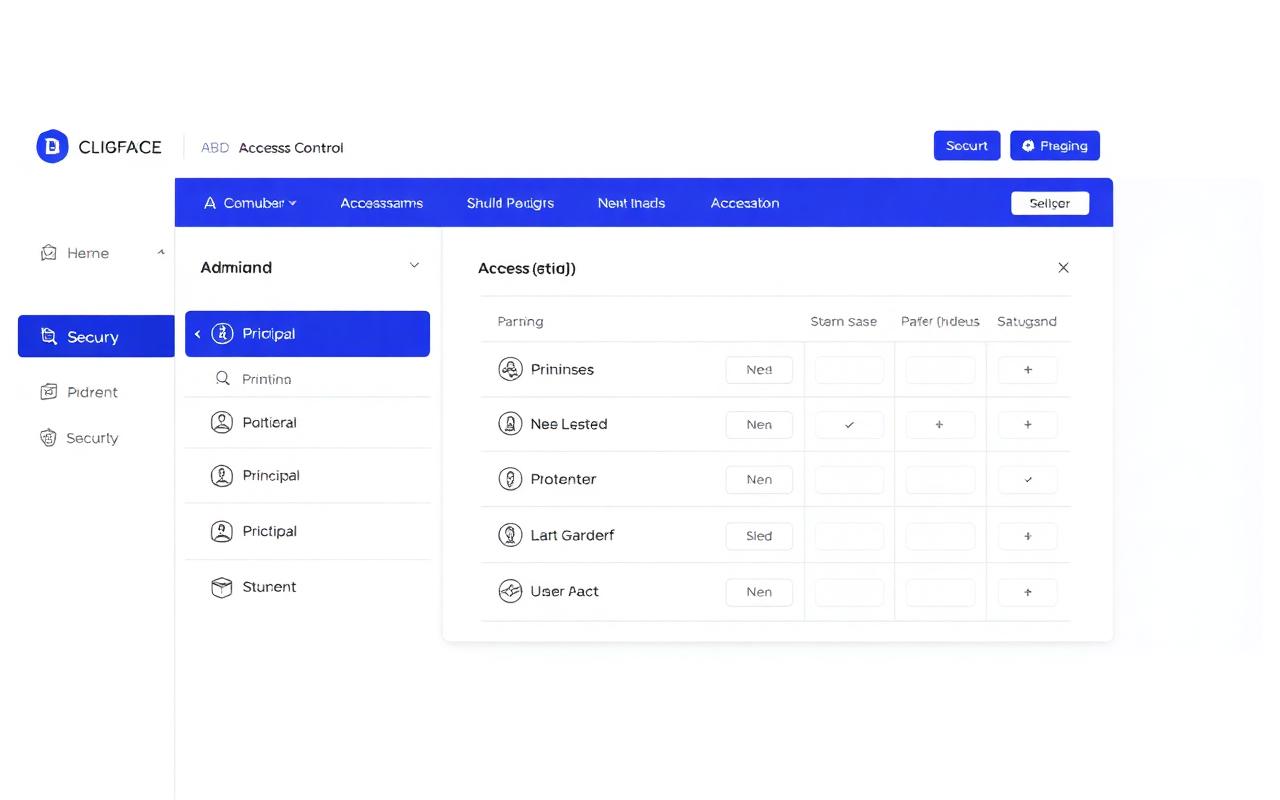Click the Heme sidebar icon

[x=48, y=253]
